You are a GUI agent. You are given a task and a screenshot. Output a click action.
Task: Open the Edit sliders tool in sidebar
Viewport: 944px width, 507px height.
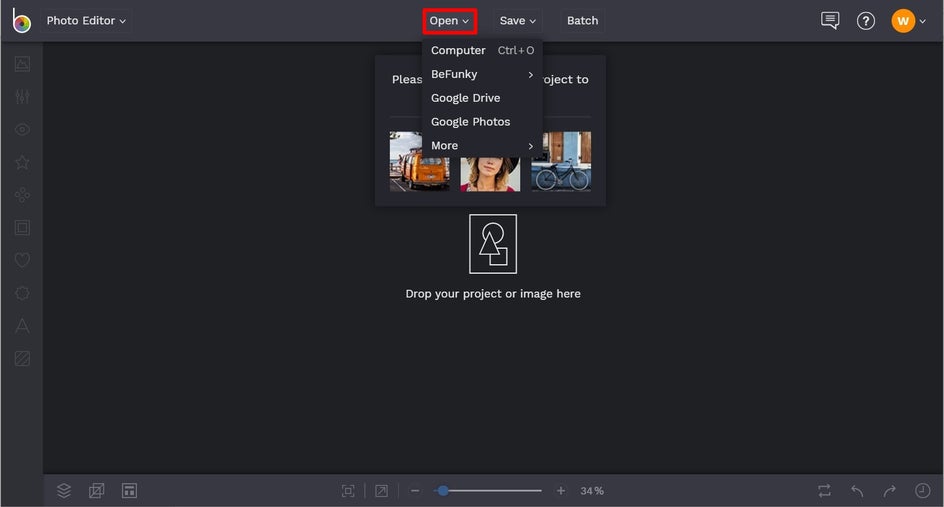(x=22, y=96)
